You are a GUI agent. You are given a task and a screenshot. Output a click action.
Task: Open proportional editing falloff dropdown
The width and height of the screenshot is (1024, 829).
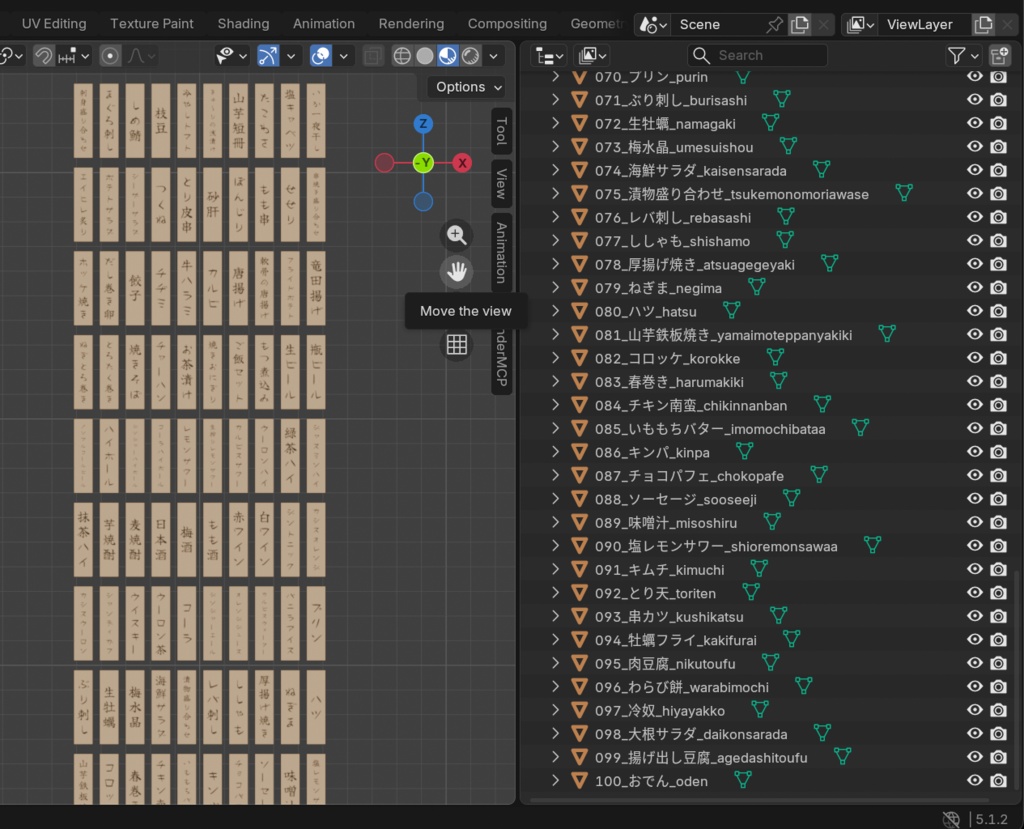coord(140,56)
